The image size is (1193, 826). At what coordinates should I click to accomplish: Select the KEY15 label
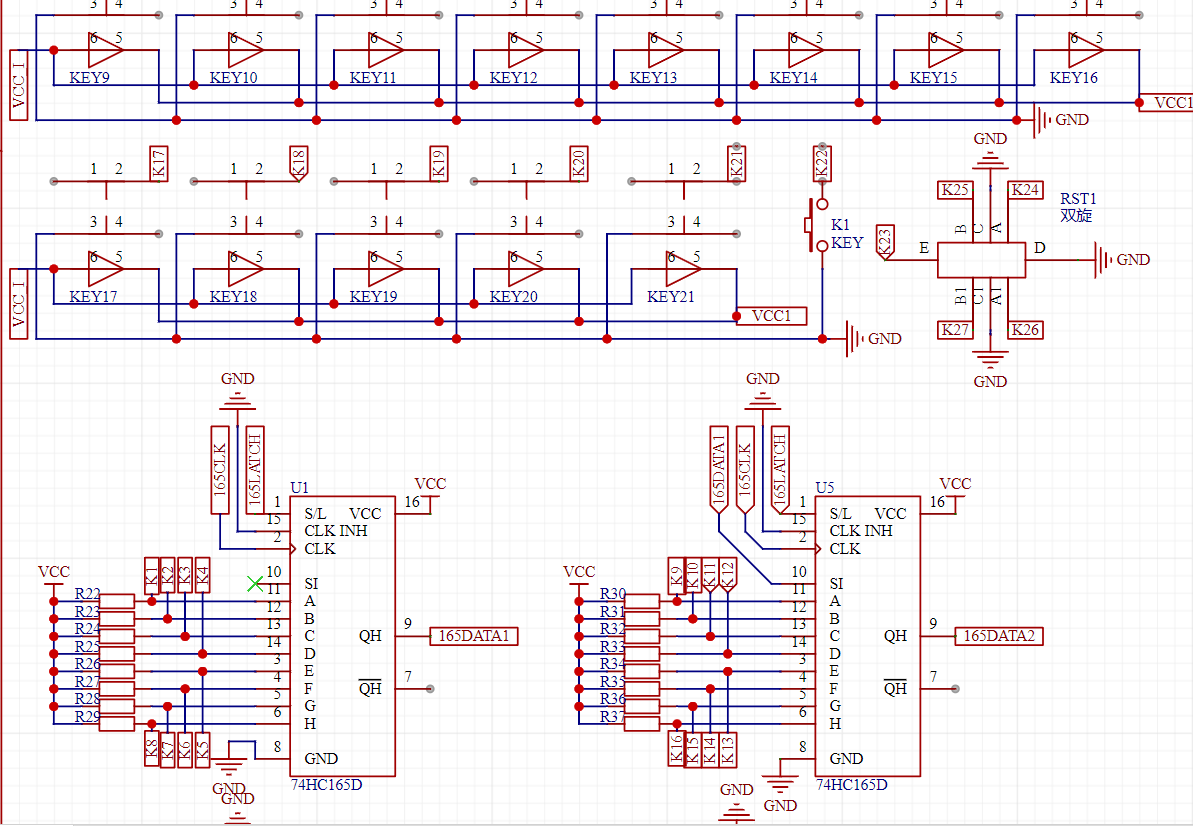pos(934,78)
